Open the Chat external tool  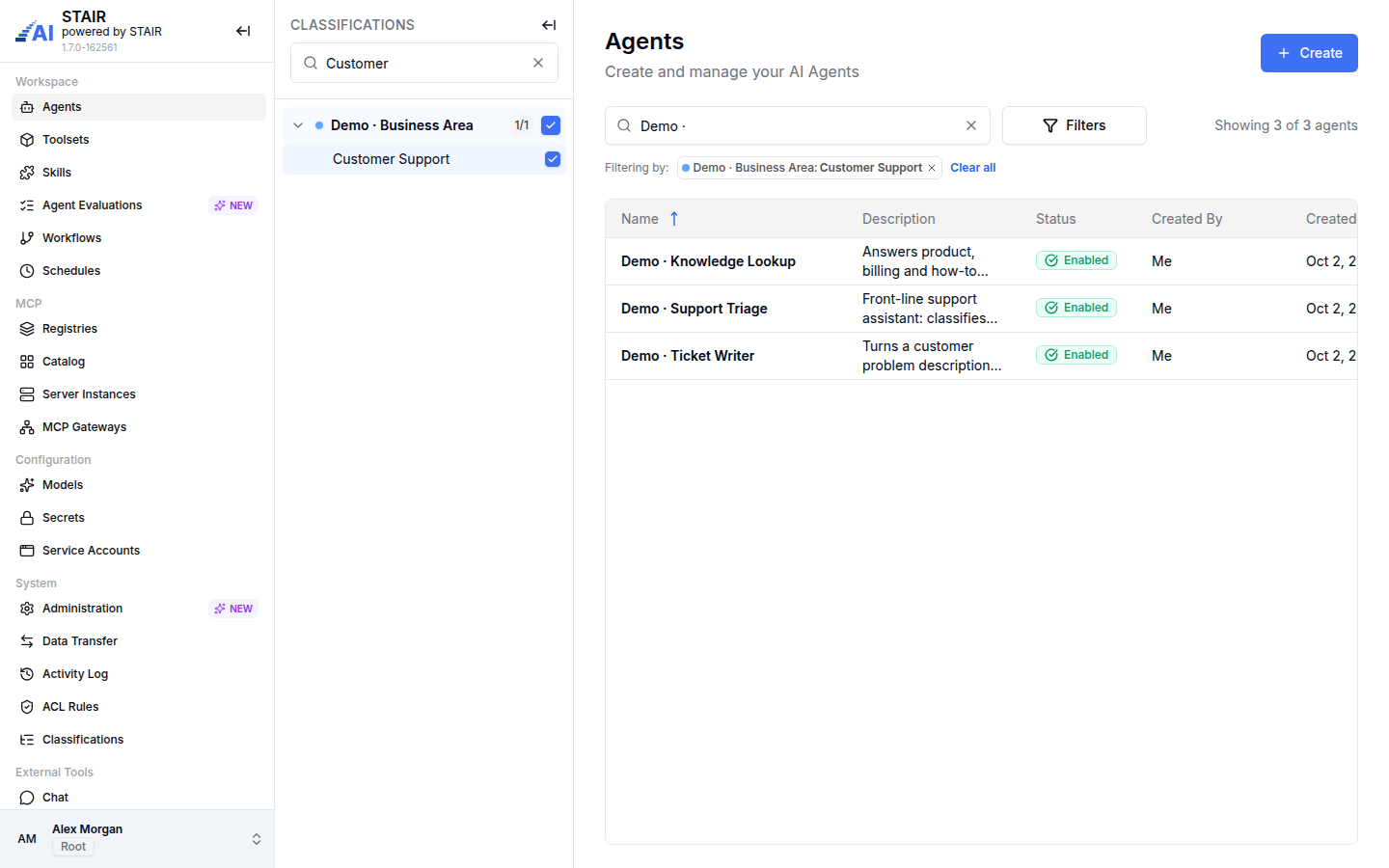pos(139,798)
